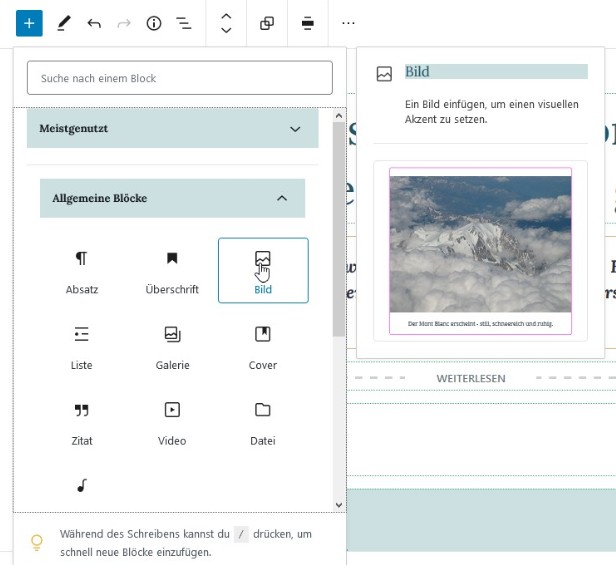The height and width of the screenshot is (565, 616).
Task: Insert a Video block
Action: pyautogui.click(x=172, y=422)
